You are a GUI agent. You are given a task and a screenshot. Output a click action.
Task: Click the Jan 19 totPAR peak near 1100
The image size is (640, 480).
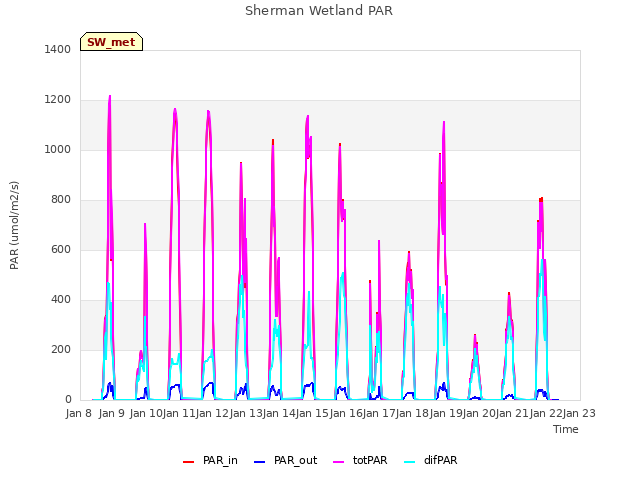tap(444, 122)
